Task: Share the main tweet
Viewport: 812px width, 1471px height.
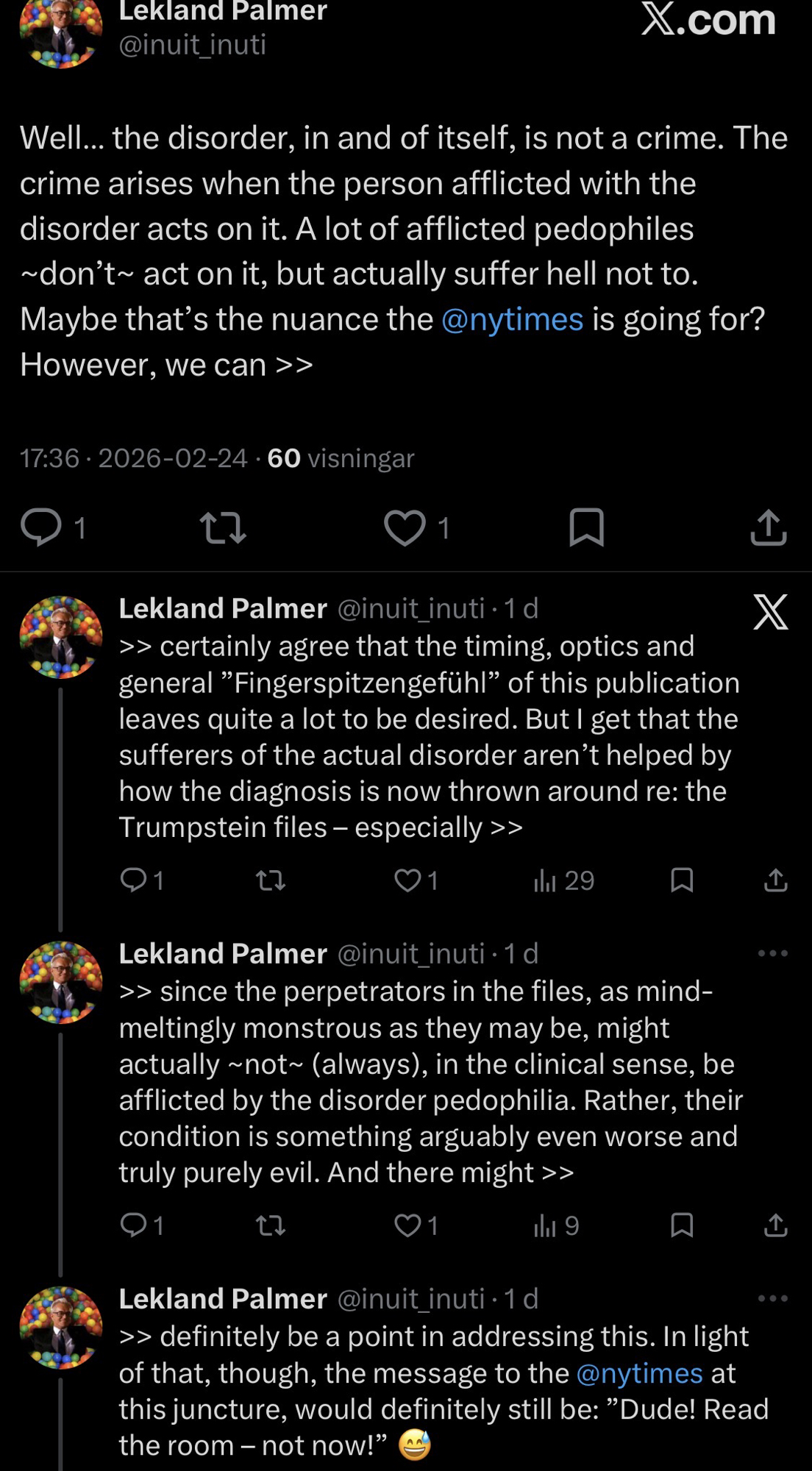Action: [x=769, y=527]
